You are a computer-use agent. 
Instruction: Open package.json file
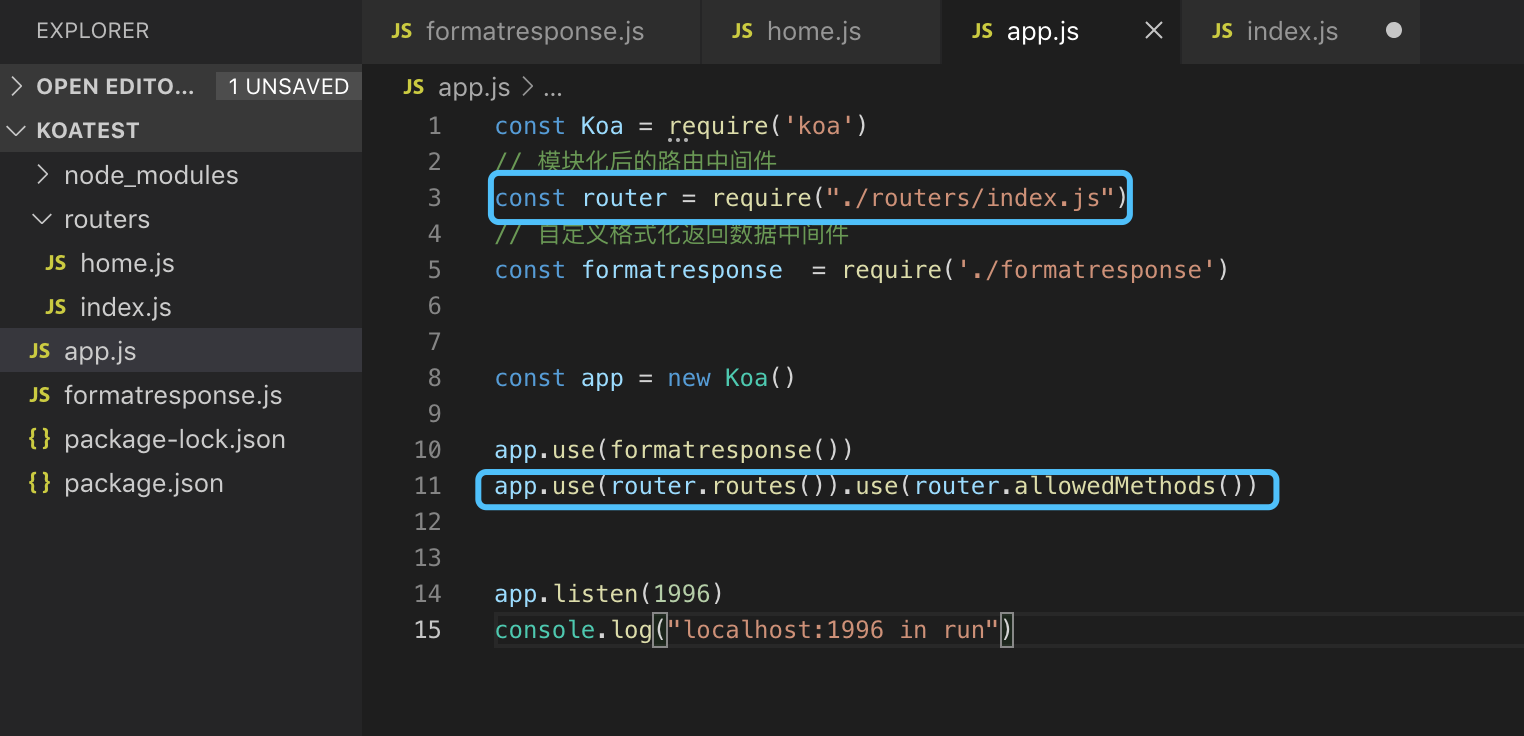pos(143,483)
